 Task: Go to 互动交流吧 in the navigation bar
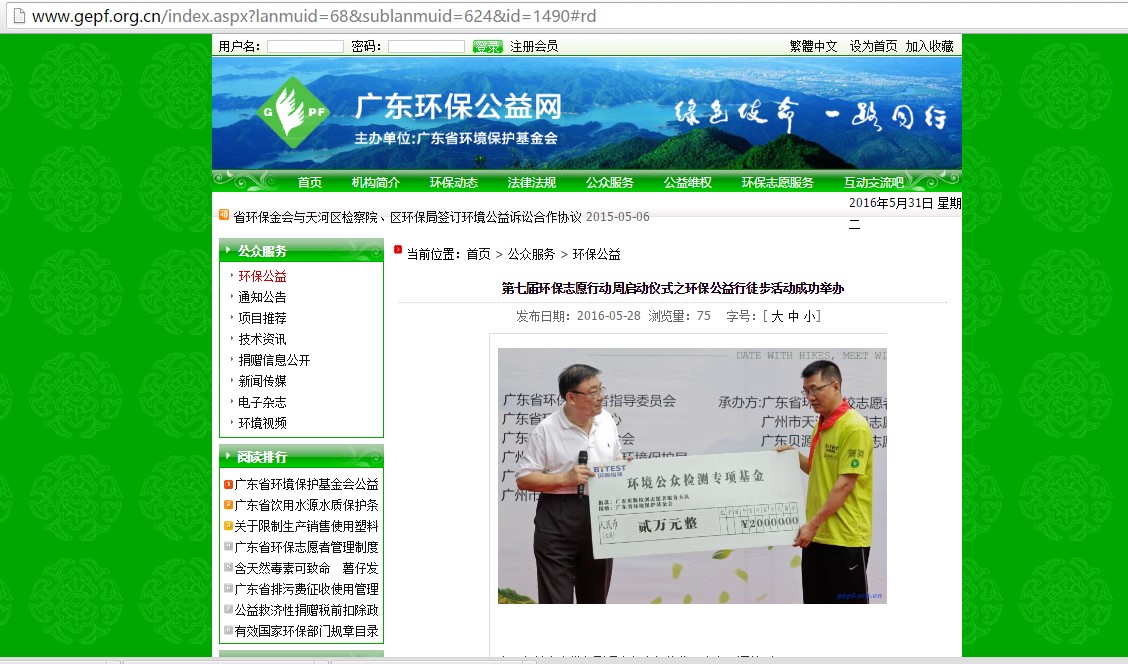(x=874, y=183)
